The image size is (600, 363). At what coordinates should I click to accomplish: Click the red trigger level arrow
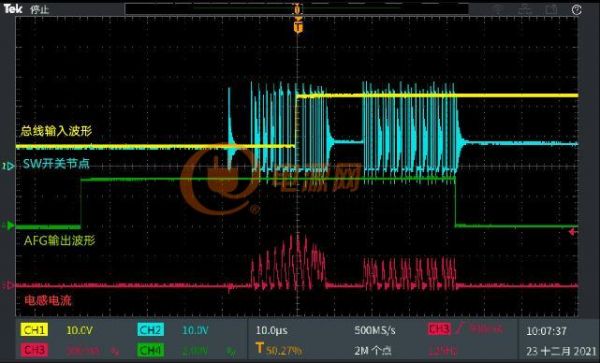573,232
